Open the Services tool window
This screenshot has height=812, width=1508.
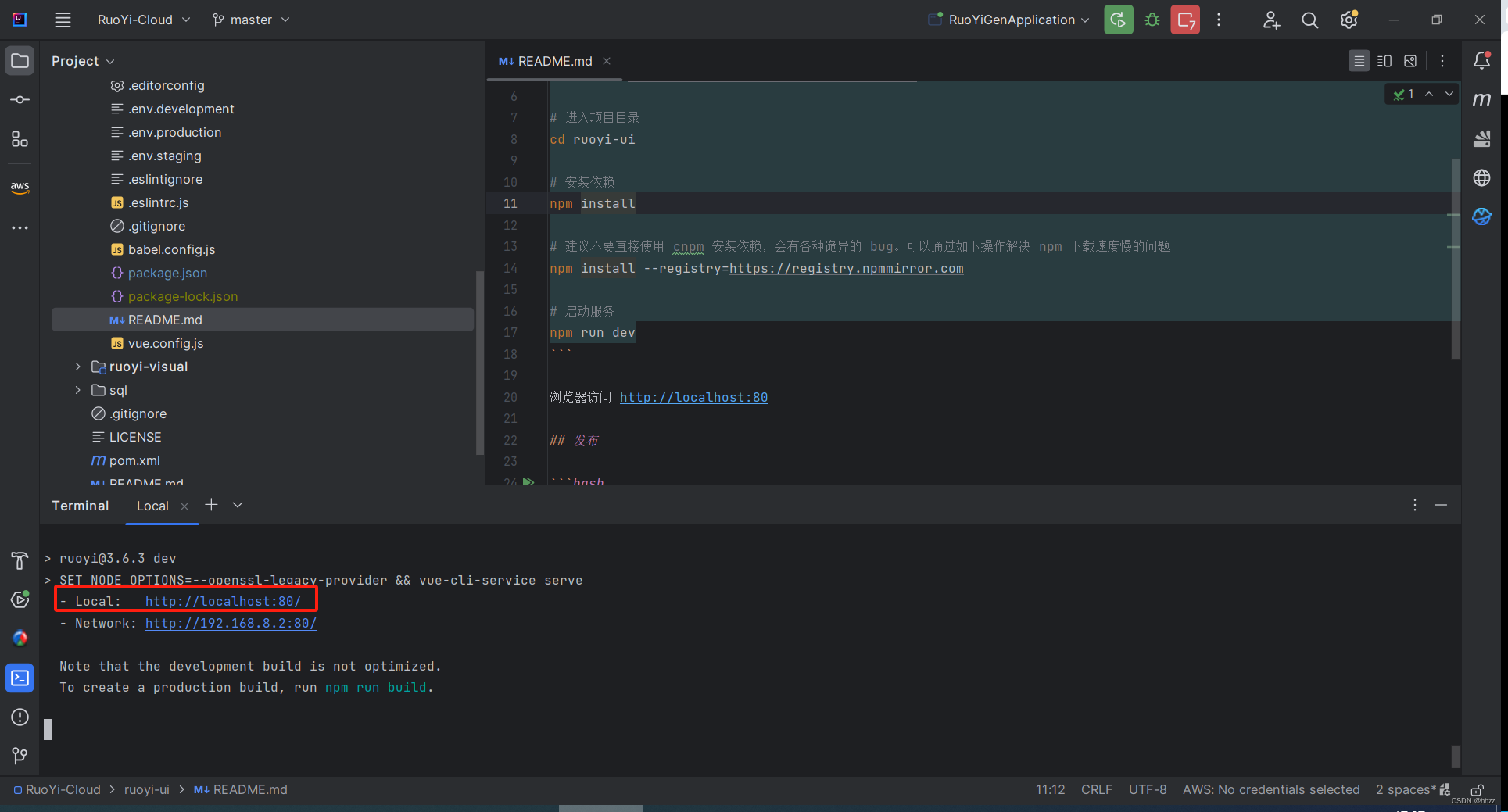click(20, 599)
